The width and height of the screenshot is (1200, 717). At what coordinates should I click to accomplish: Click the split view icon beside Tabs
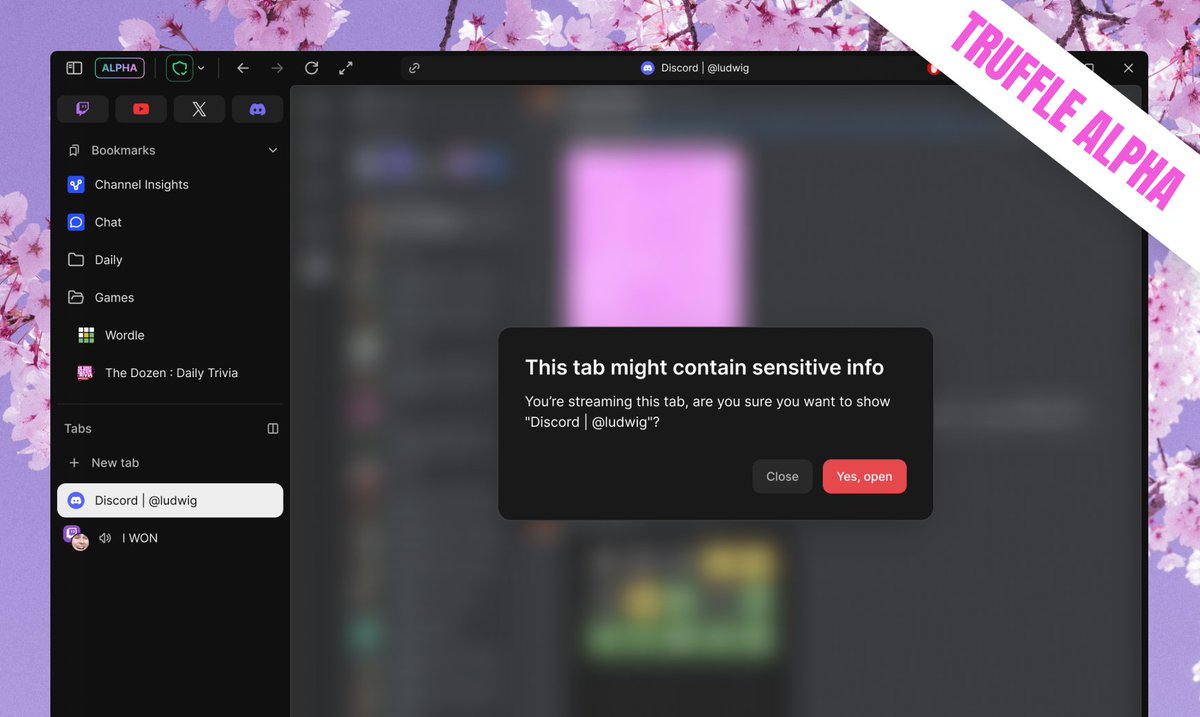coord(273,428)
